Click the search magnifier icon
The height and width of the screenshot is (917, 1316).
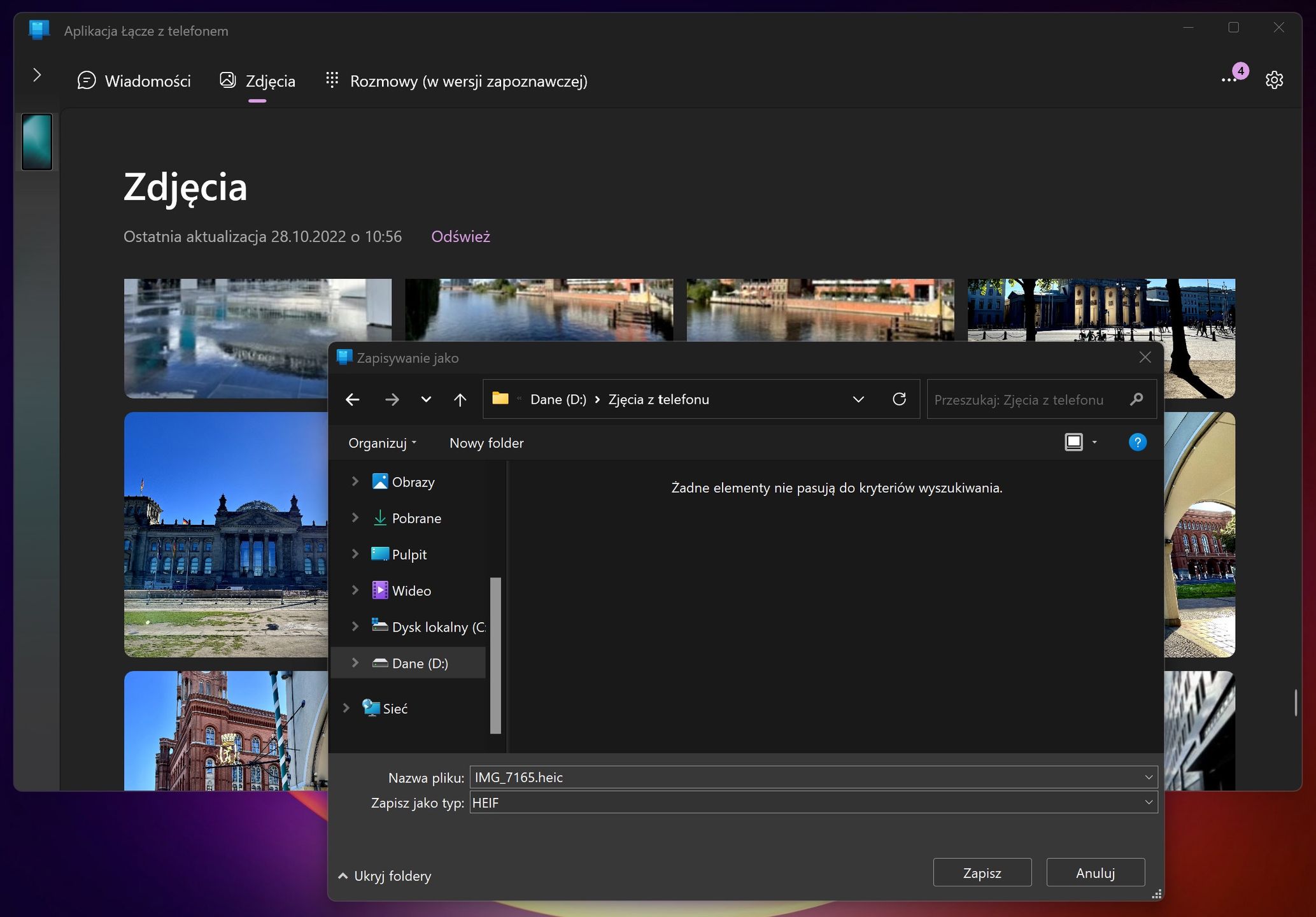tap(1136, 399)
